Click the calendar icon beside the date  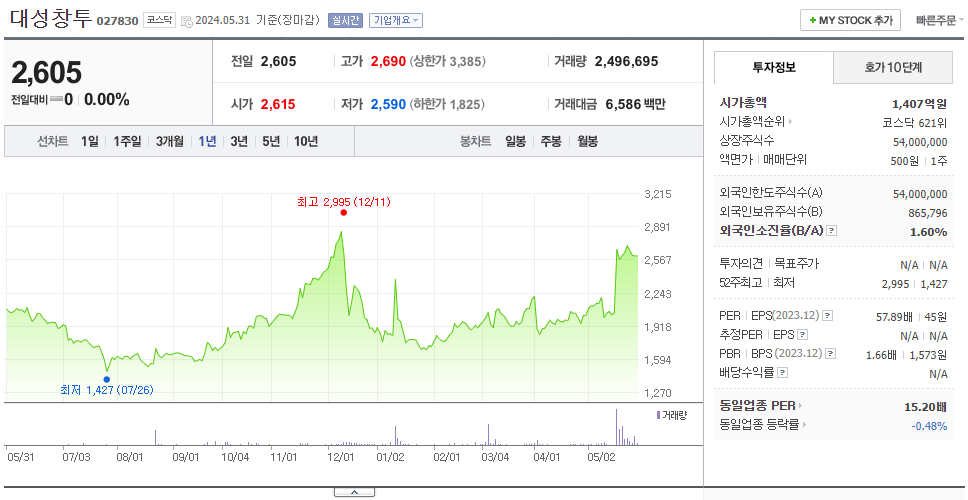point(188,21)
